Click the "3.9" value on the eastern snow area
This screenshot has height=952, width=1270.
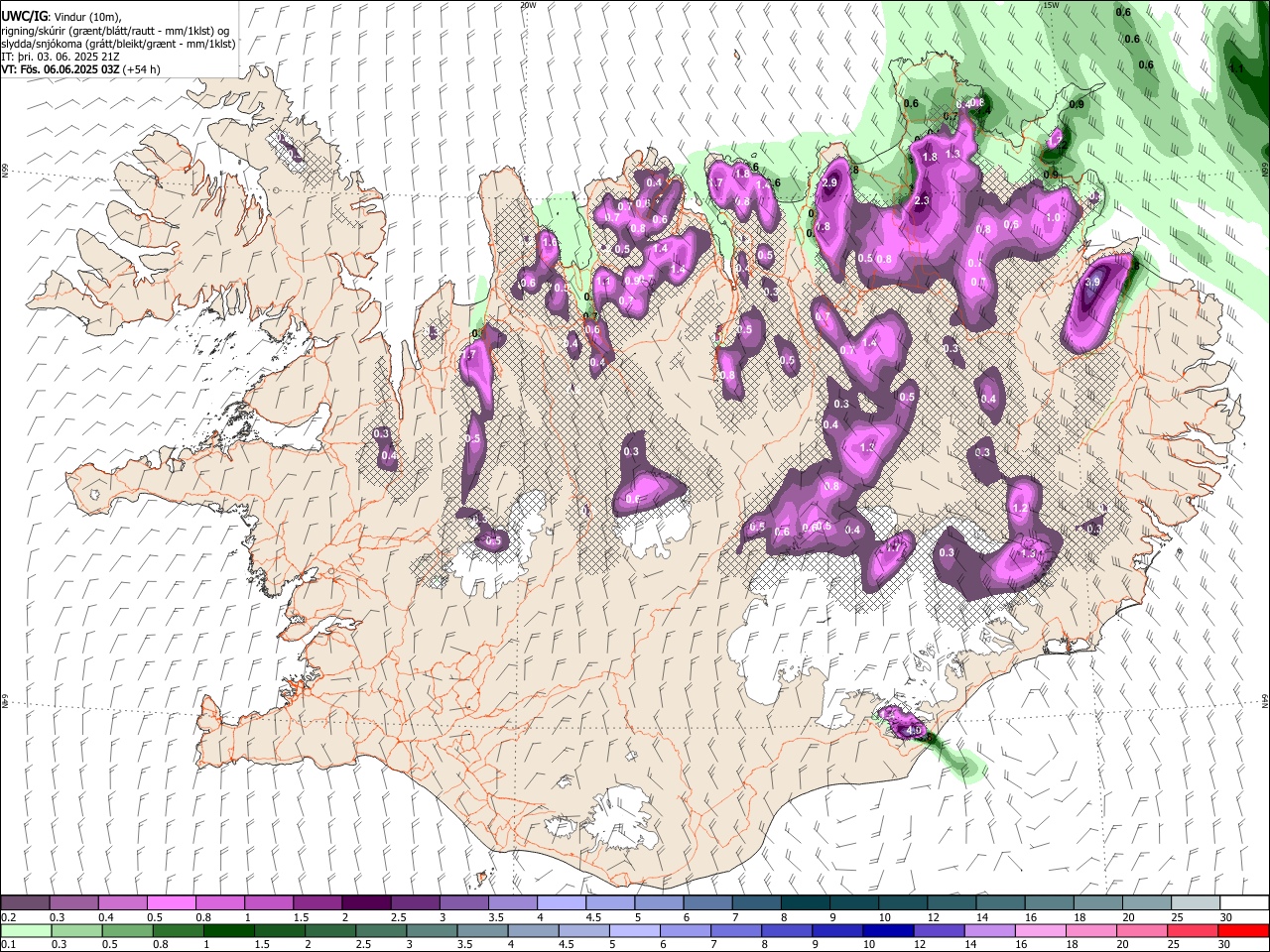click(x=1092, y=283)
